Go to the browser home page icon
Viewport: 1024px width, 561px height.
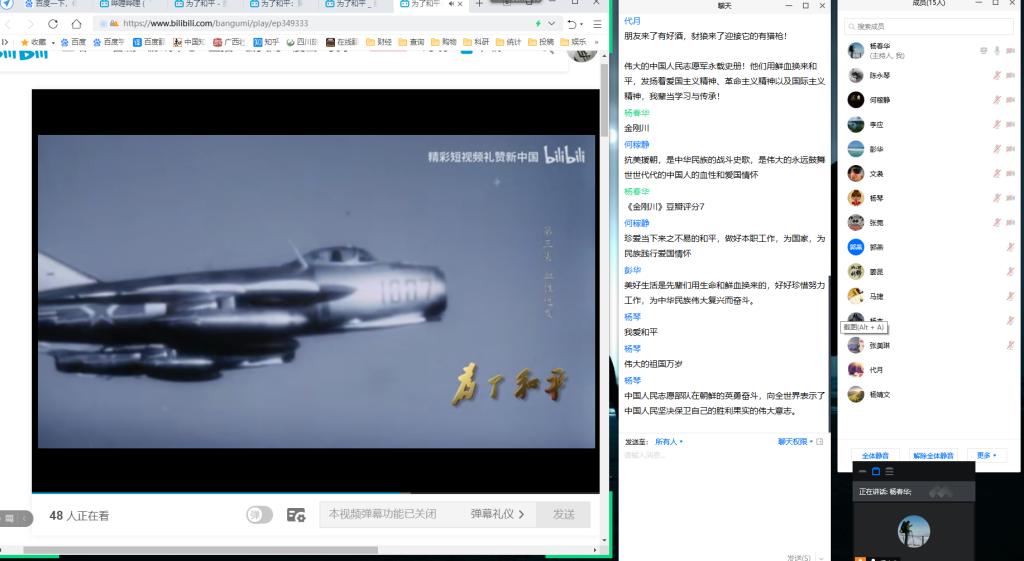point(76,24)
